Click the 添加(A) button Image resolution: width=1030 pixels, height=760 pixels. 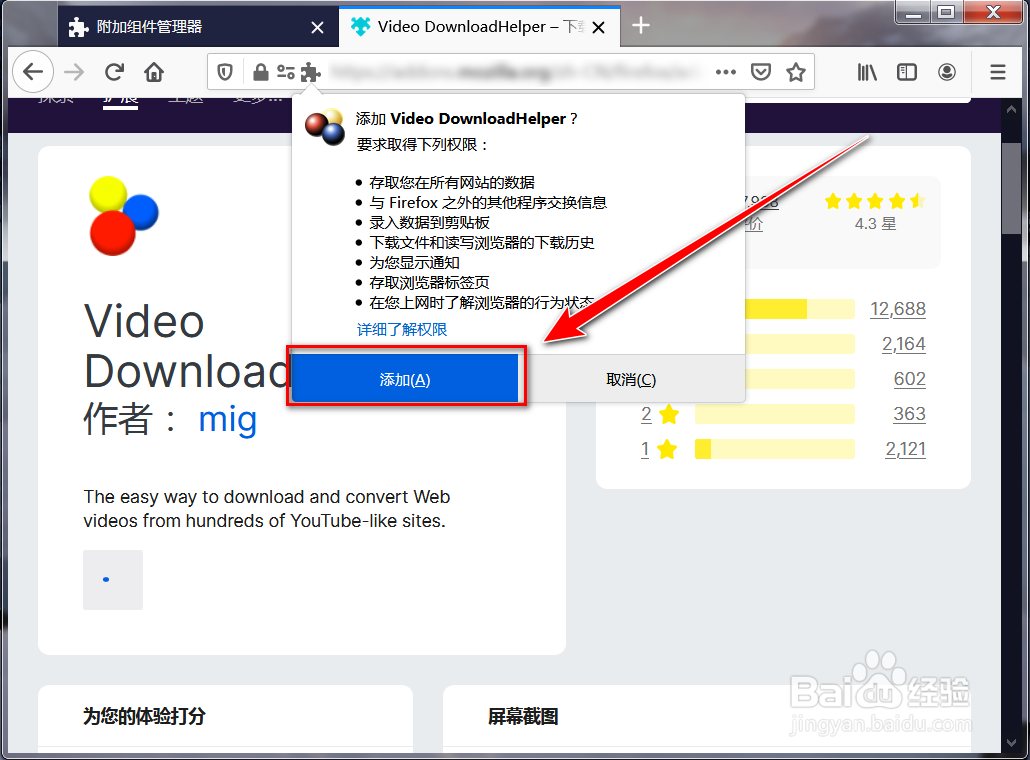(x=405, y=379)
